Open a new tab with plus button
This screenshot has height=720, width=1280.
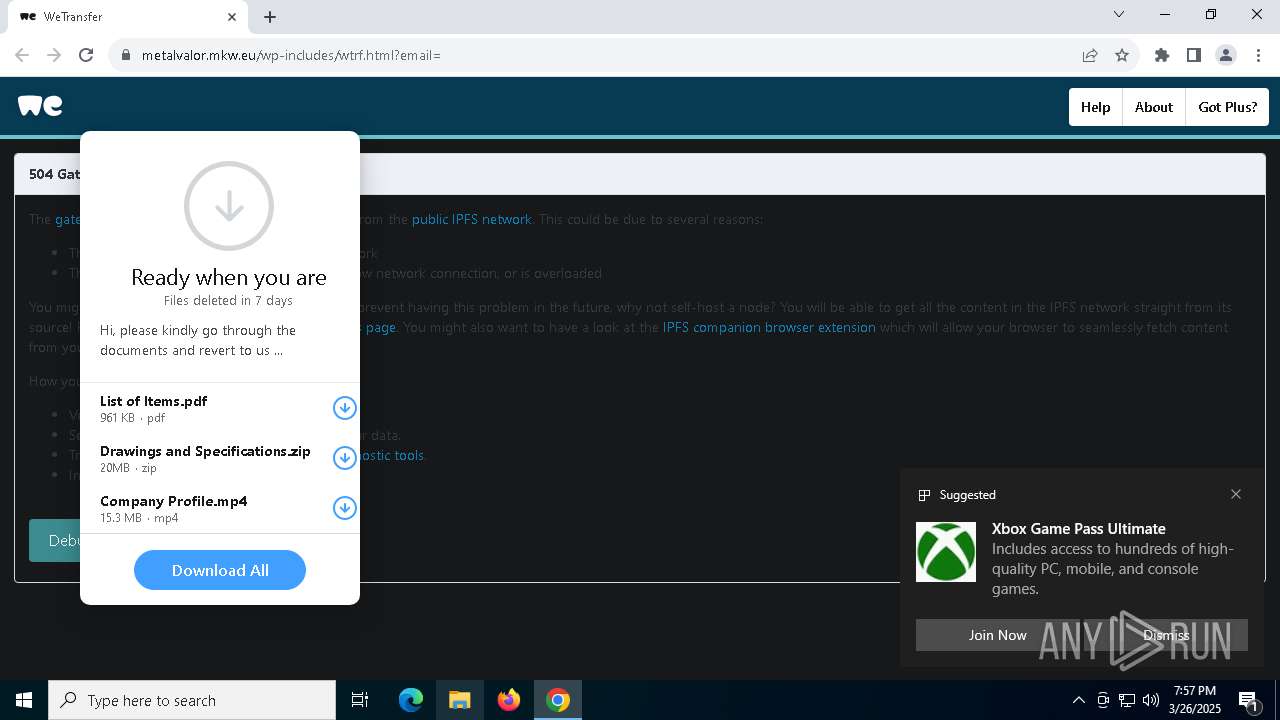click(270, 17)
